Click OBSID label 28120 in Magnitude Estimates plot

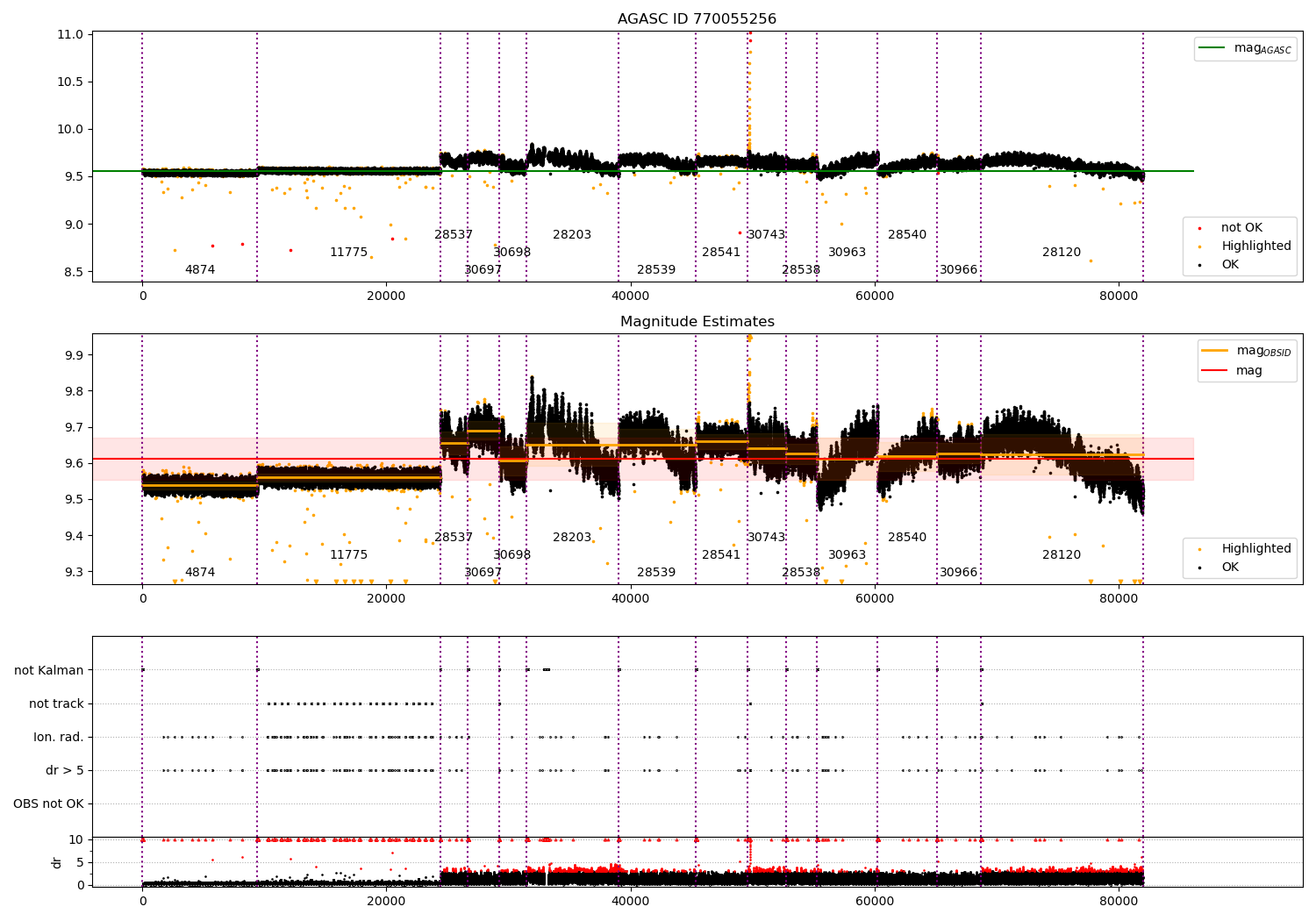pyautogui.click(x=1062, y=554)
